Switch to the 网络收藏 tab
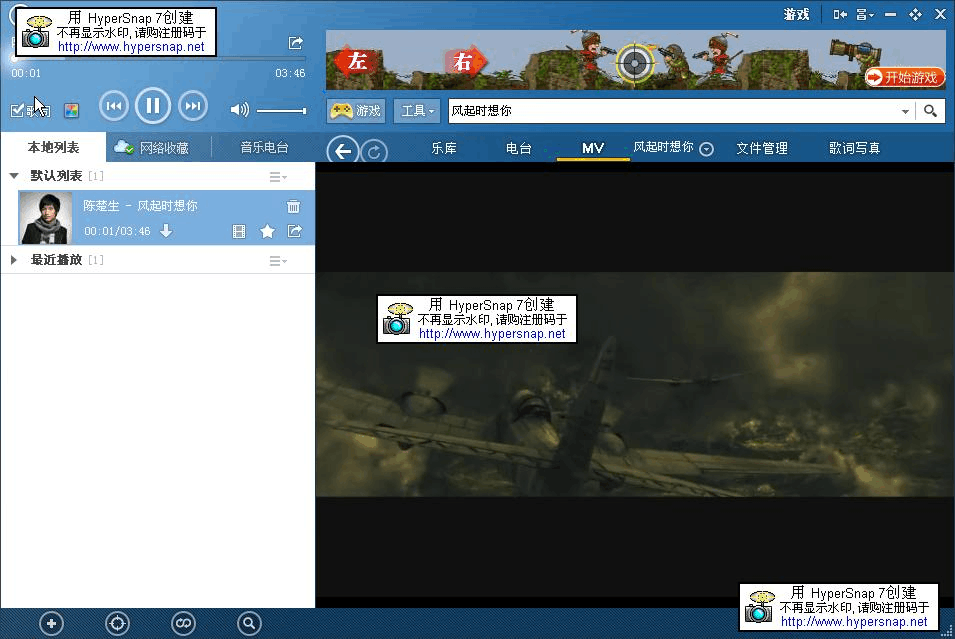 pos(152,147)
